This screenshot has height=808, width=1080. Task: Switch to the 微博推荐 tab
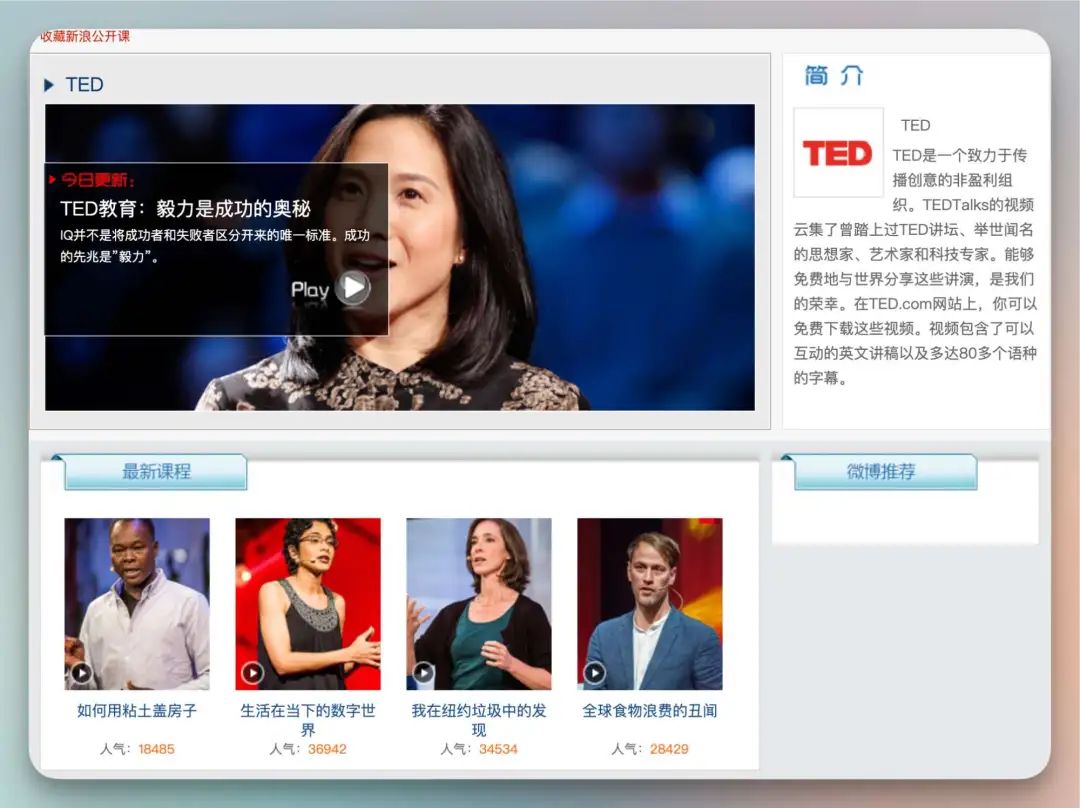point(883,471)
